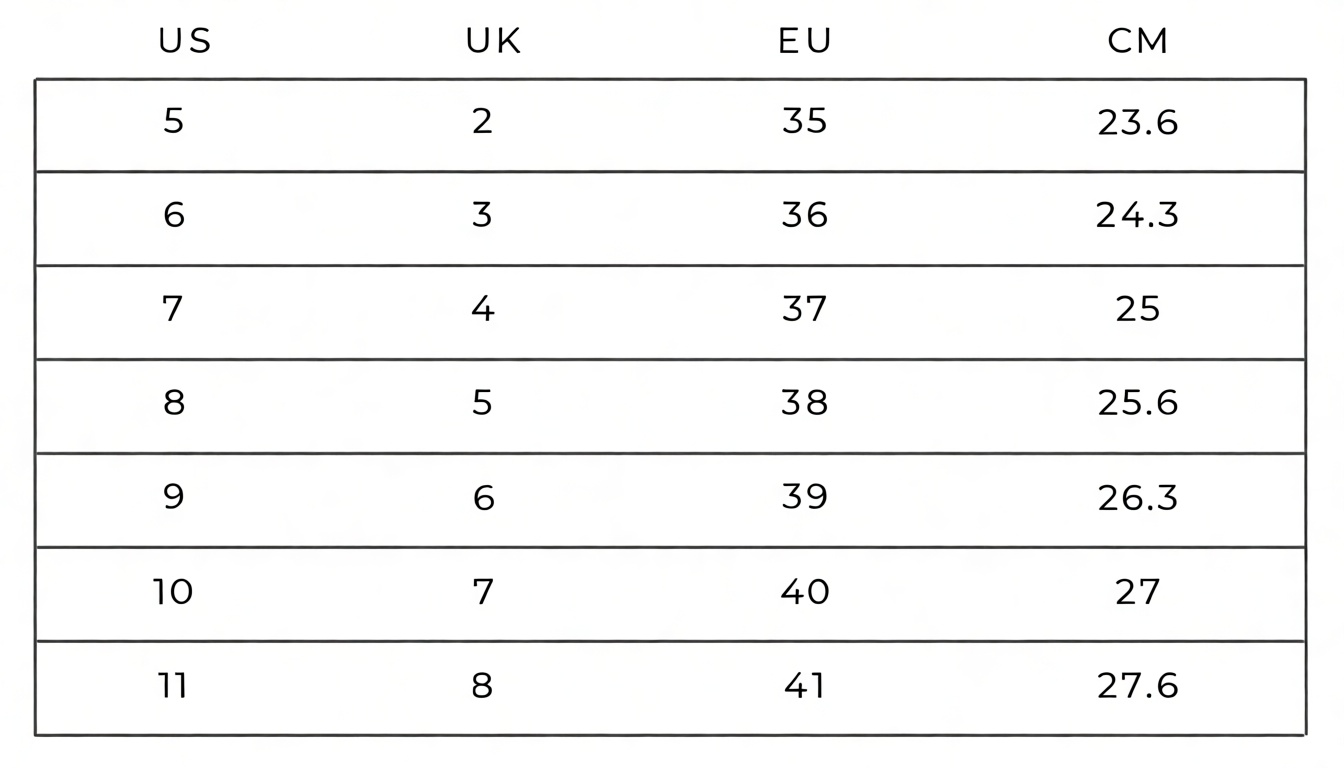Click the US column header

point(185,41)
